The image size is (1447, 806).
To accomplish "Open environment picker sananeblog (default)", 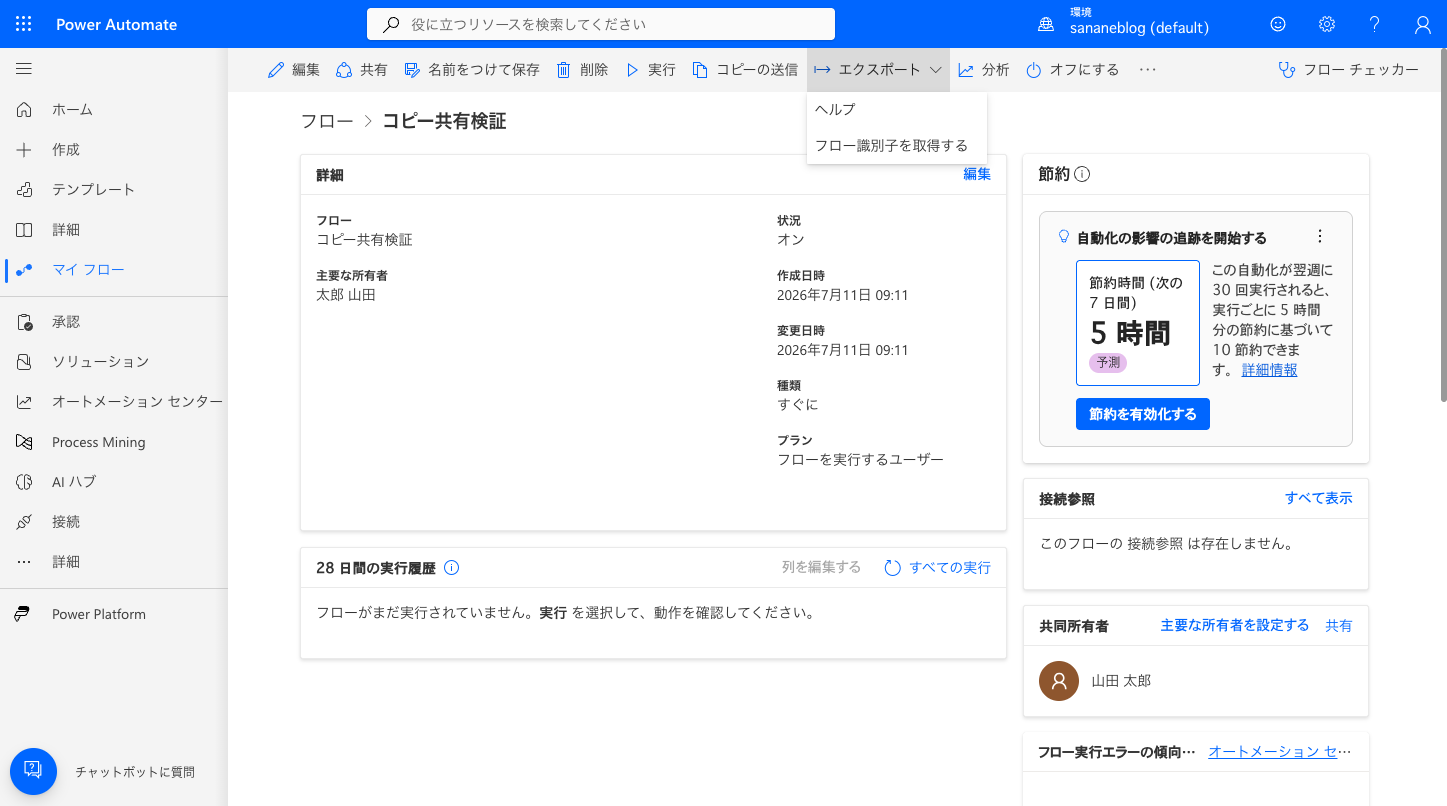I will [x=1123, y=21].
